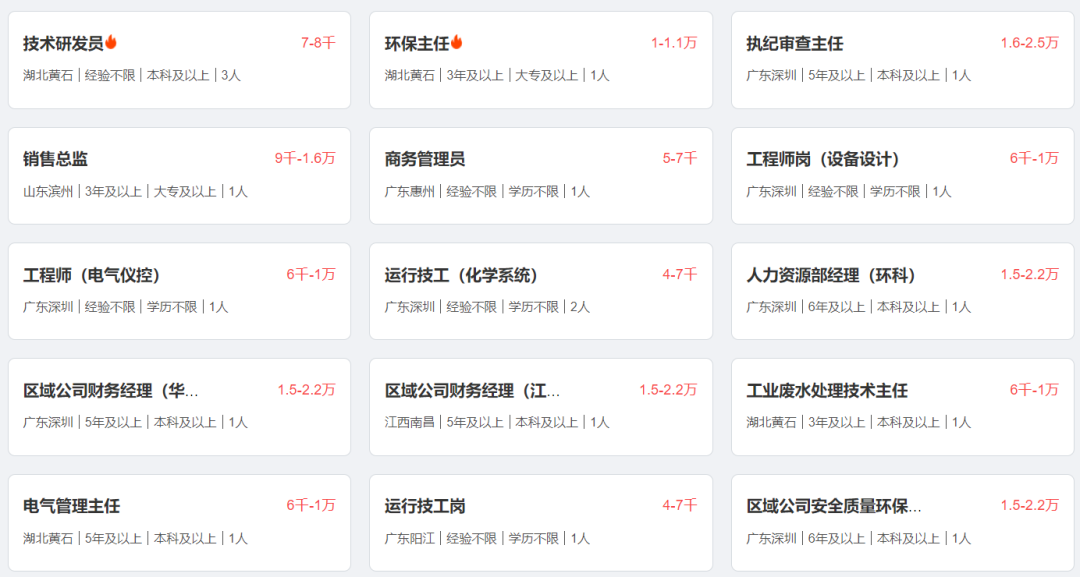Click 1.5-2.2万 salary on 人力资源部经理(环科)
This screenshot has width=1080, height=577.
point(1030,274)
